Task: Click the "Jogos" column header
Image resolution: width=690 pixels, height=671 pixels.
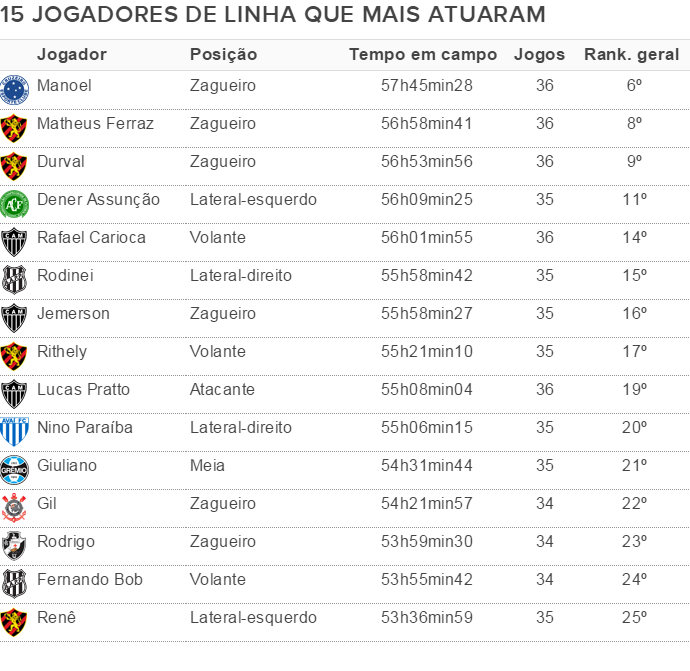Action: pos(539,55)
